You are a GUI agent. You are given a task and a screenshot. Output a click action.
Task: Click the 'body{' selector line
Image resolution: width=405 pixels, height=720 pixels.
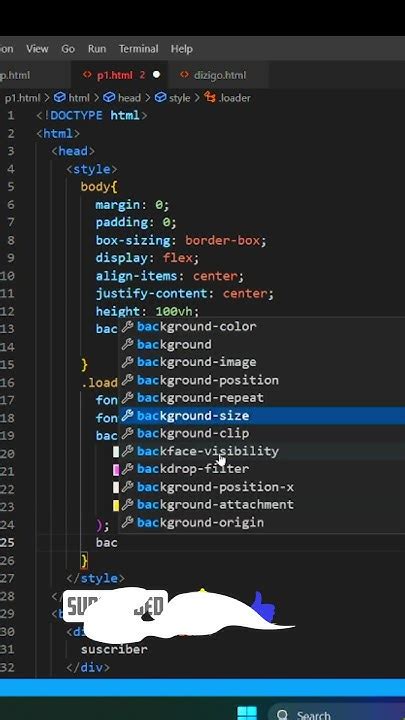[x=99, y=187]
